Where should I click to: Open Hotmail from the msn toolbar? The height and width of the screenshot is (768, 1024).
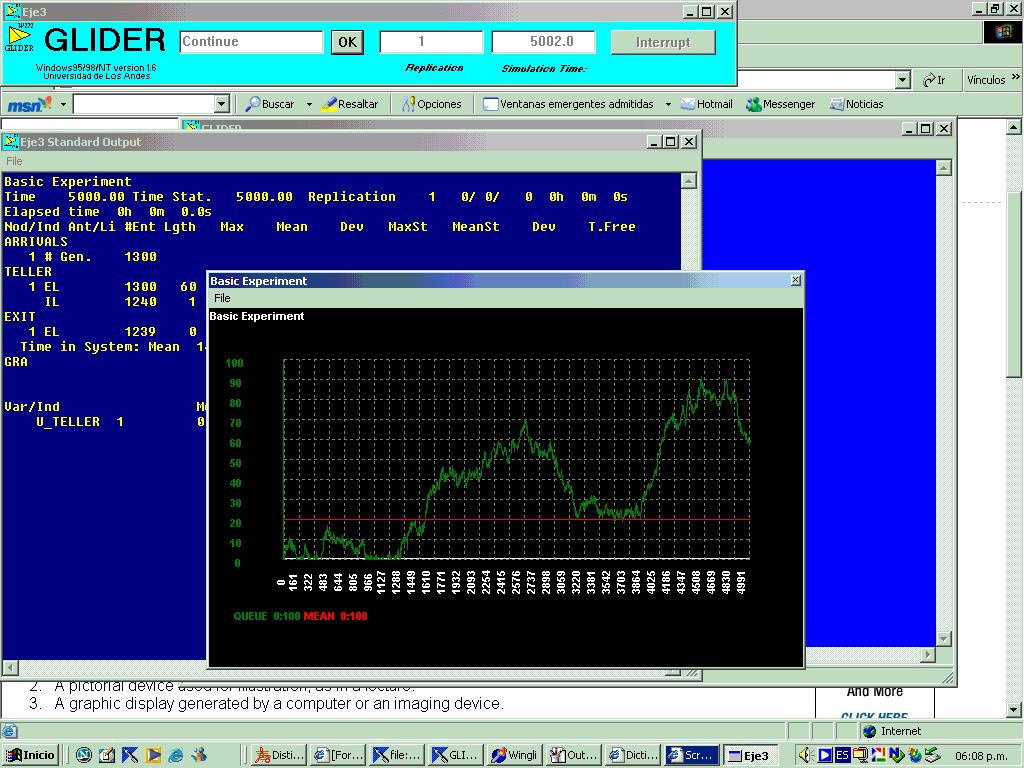707,104
